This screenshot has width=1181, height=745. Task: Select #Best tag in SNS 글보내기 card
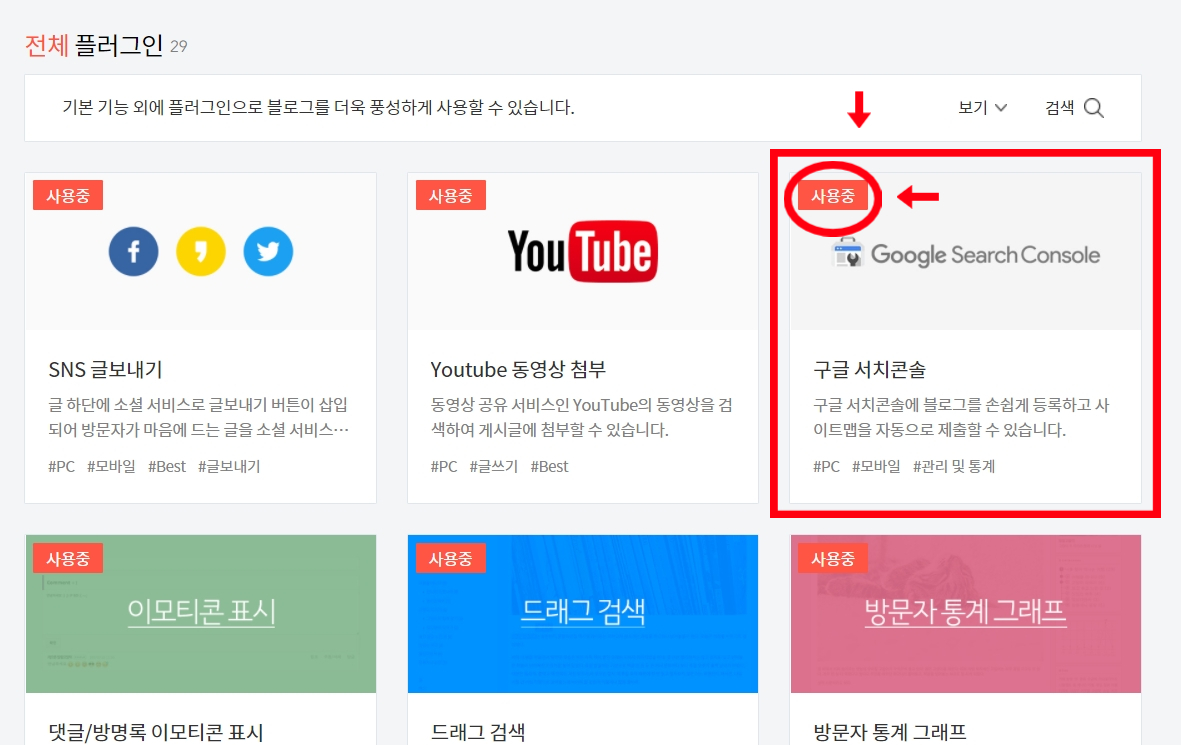coord(166,466)
